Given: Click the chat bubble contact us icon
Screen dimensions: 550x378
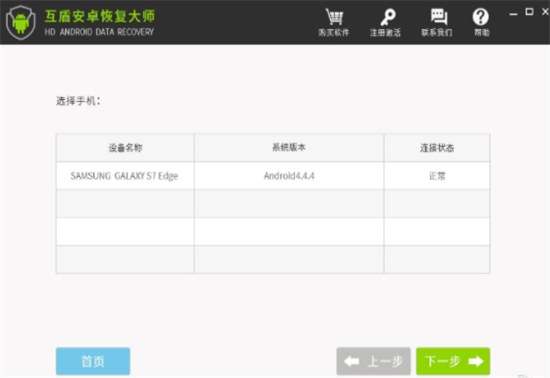Looking at the screenshot, I should pos(438,16).
